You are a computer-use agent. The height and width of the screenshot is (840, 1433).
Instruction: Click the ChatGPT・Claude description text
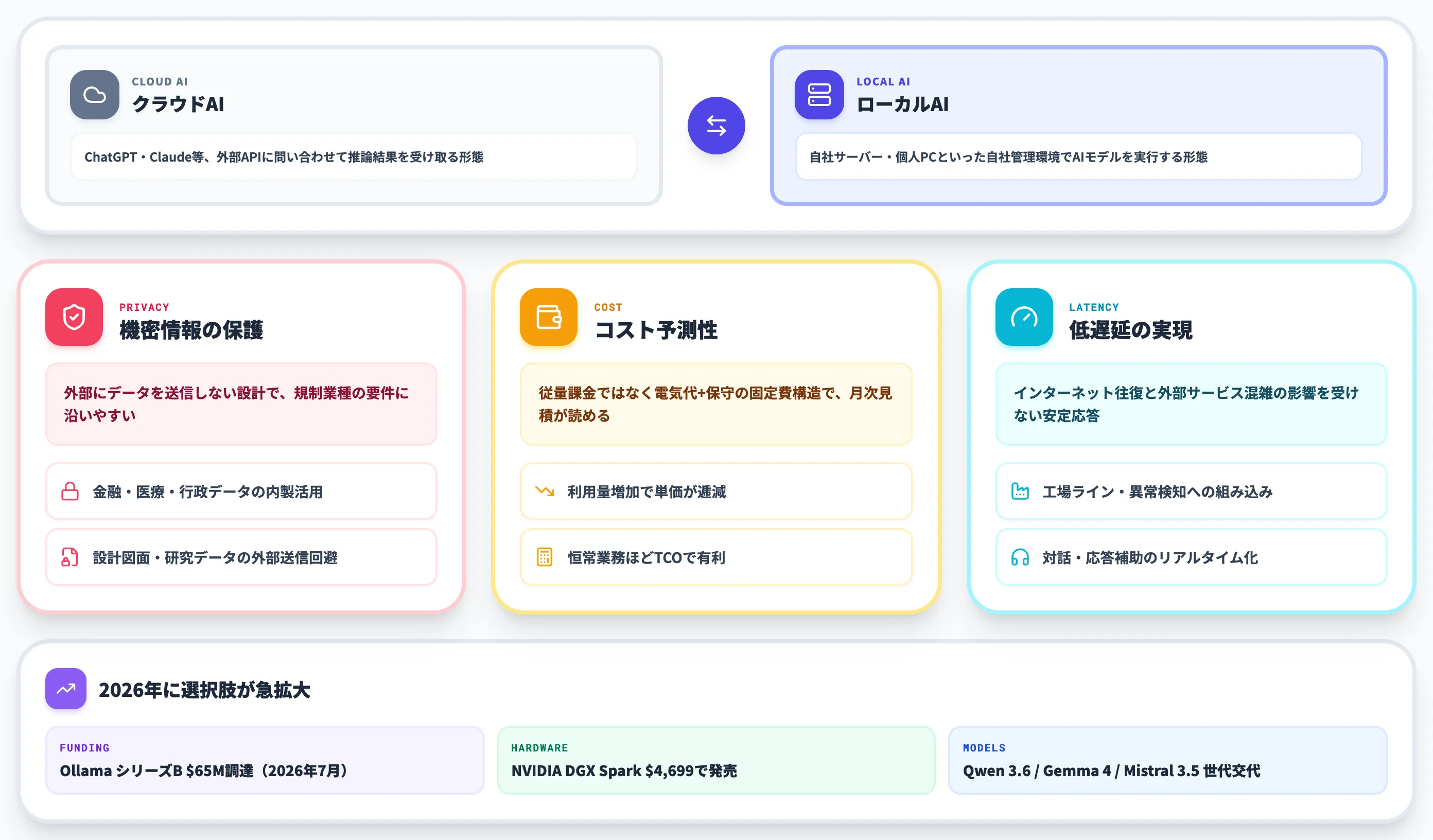pos(284,157)
